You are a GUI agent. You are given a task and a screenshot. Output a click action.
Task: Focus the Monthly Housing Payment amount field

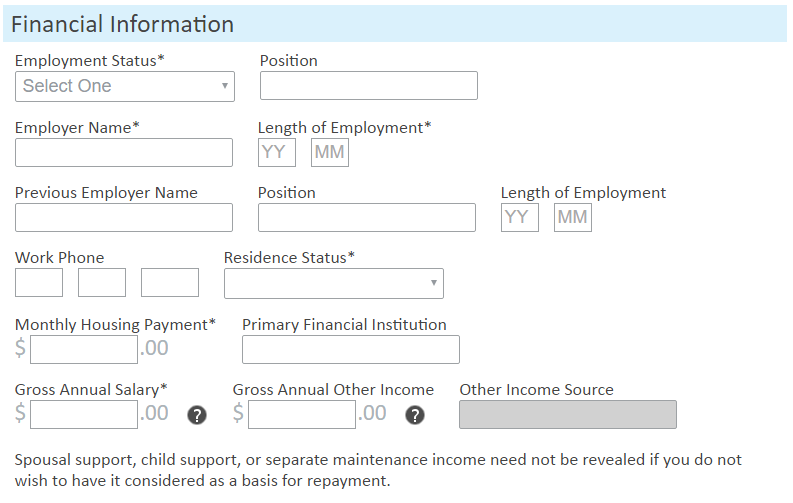pyautogui.click(x=84, y=349)
